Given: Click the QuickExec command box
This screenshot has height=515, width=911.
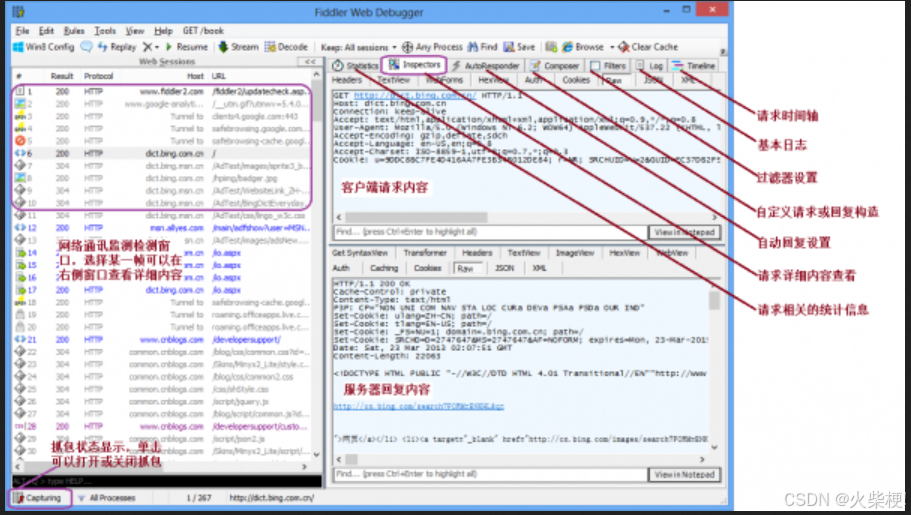Looking at the screenshot, I should click(167, 481).
